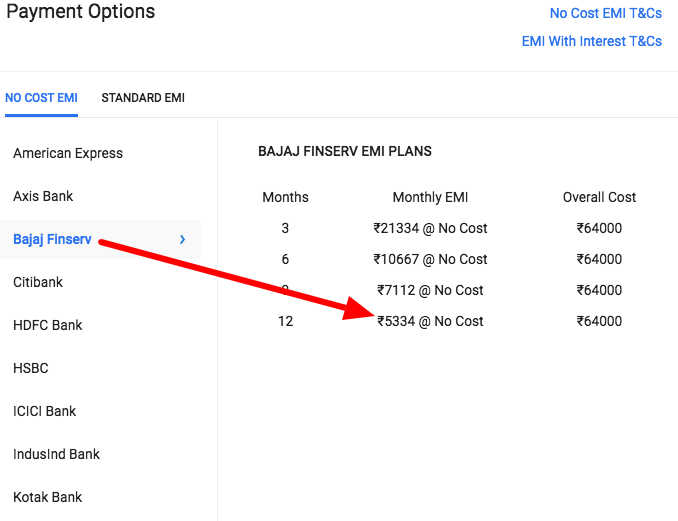Click the BAJAJ FINSERV EMI PLANS heading
The width and height of the screenshot is (678, 521).
[345, 151]
